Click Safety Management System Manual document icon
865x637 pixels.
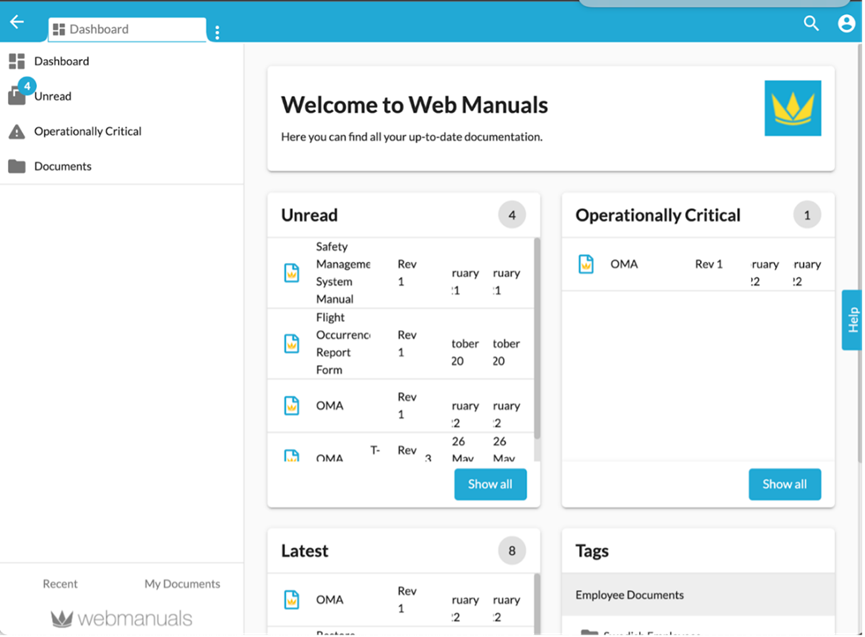pos(292,273)
